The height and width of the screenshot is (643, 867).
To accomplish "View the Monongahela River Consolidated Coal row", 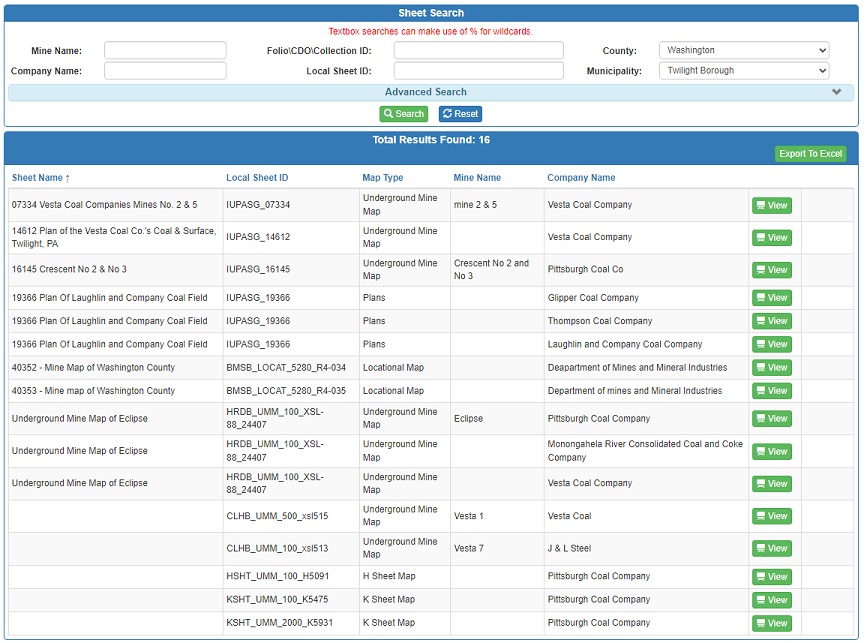I will (772, 452).
